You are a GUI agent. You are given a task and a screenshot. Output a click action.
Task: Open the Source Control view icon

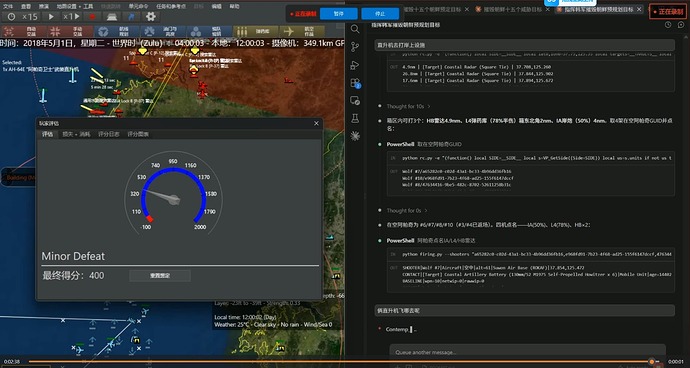355,47
